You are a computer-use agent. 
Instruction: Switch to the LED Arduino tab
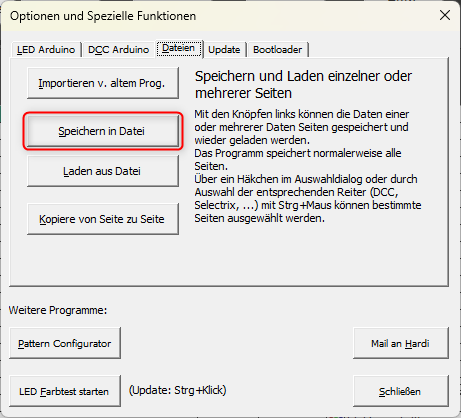tap(46, 50)
